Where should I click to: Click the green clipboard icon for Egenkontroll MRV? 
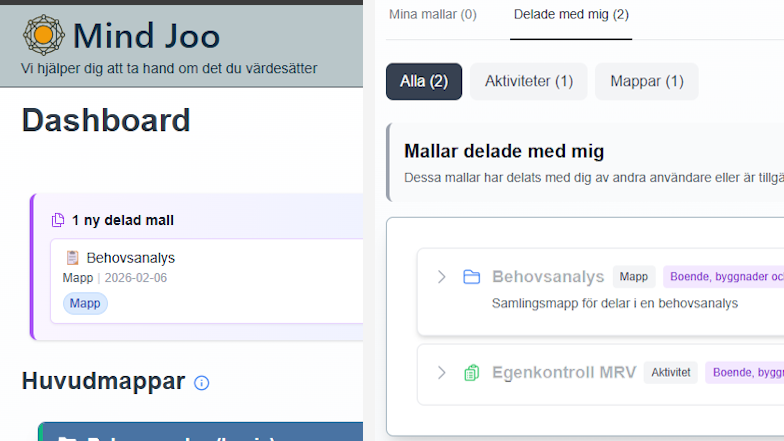(x=472, y=373)
